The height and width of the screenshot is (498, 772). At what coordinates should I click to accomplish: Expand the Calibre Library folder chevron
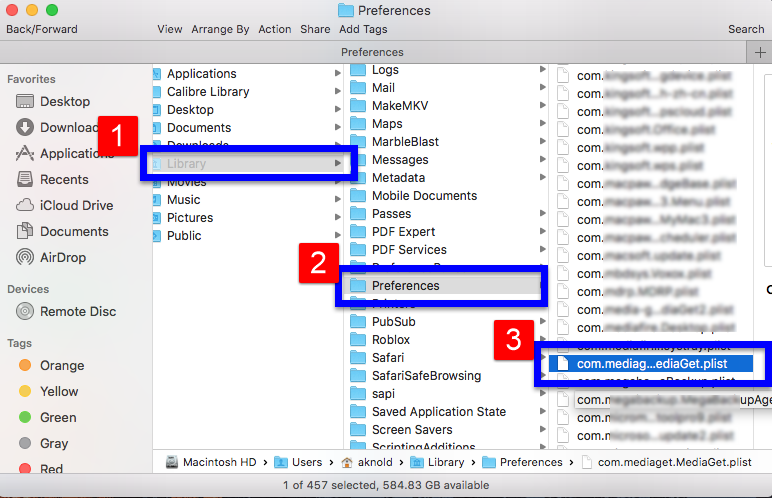(x=337, y=92)
